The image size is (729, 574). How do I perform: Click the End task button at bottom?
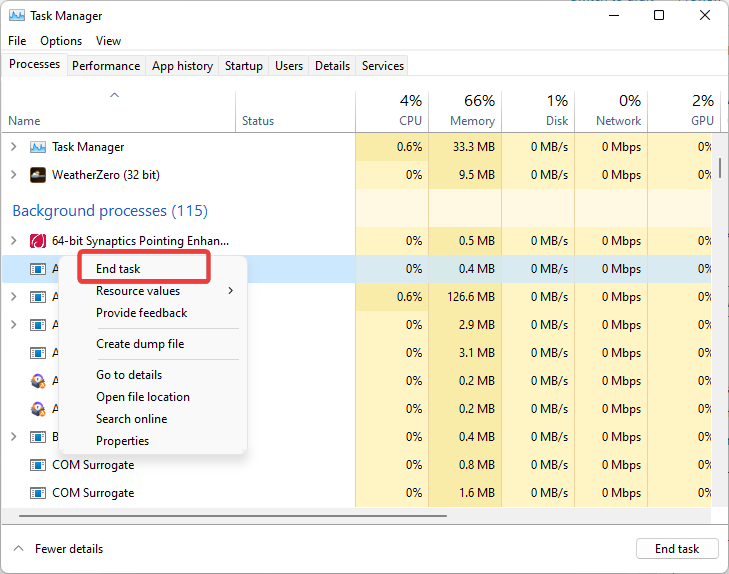pos(676,548)
